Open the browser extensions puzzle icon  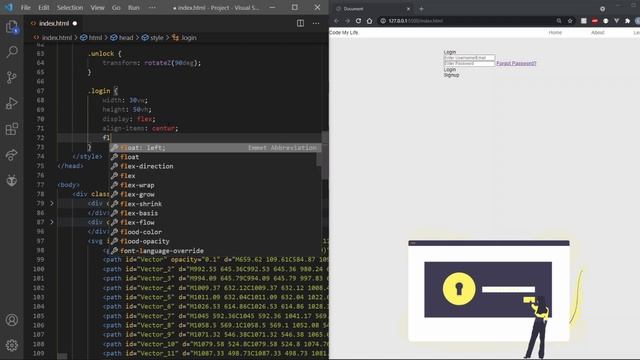pos(627,21)
